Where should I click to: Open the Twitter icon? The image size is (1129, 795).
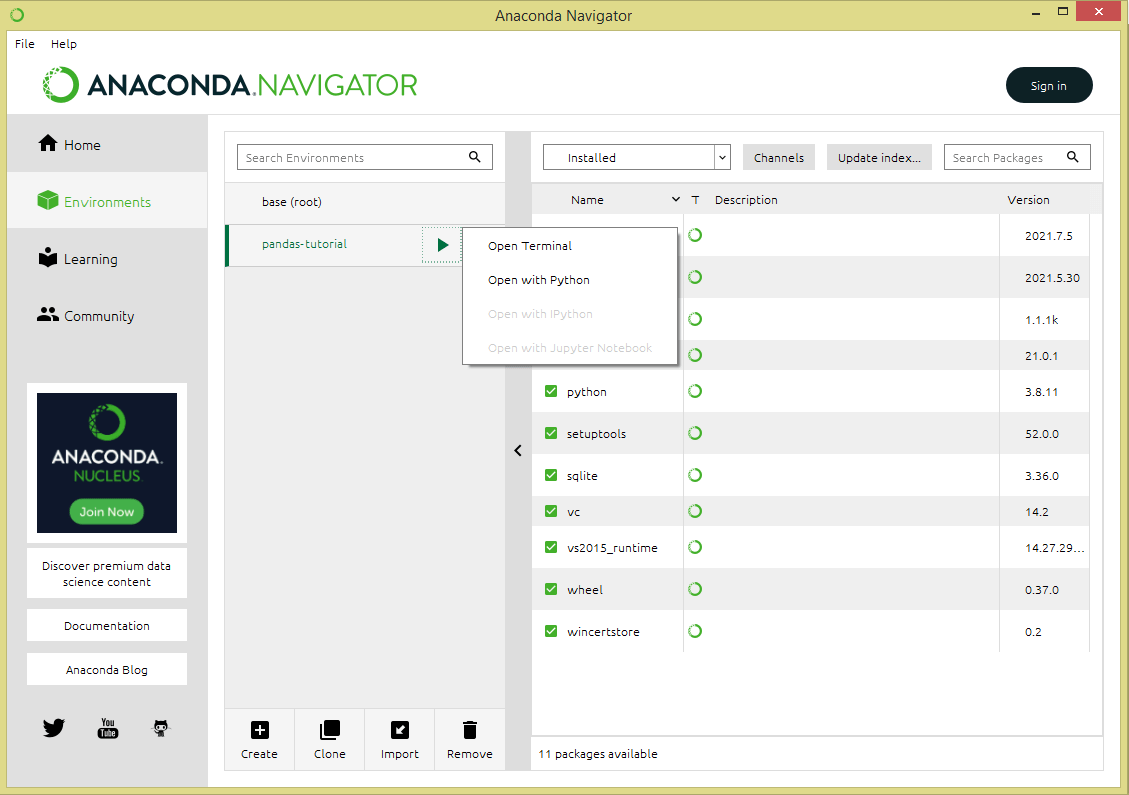click(x=54, y=728)
